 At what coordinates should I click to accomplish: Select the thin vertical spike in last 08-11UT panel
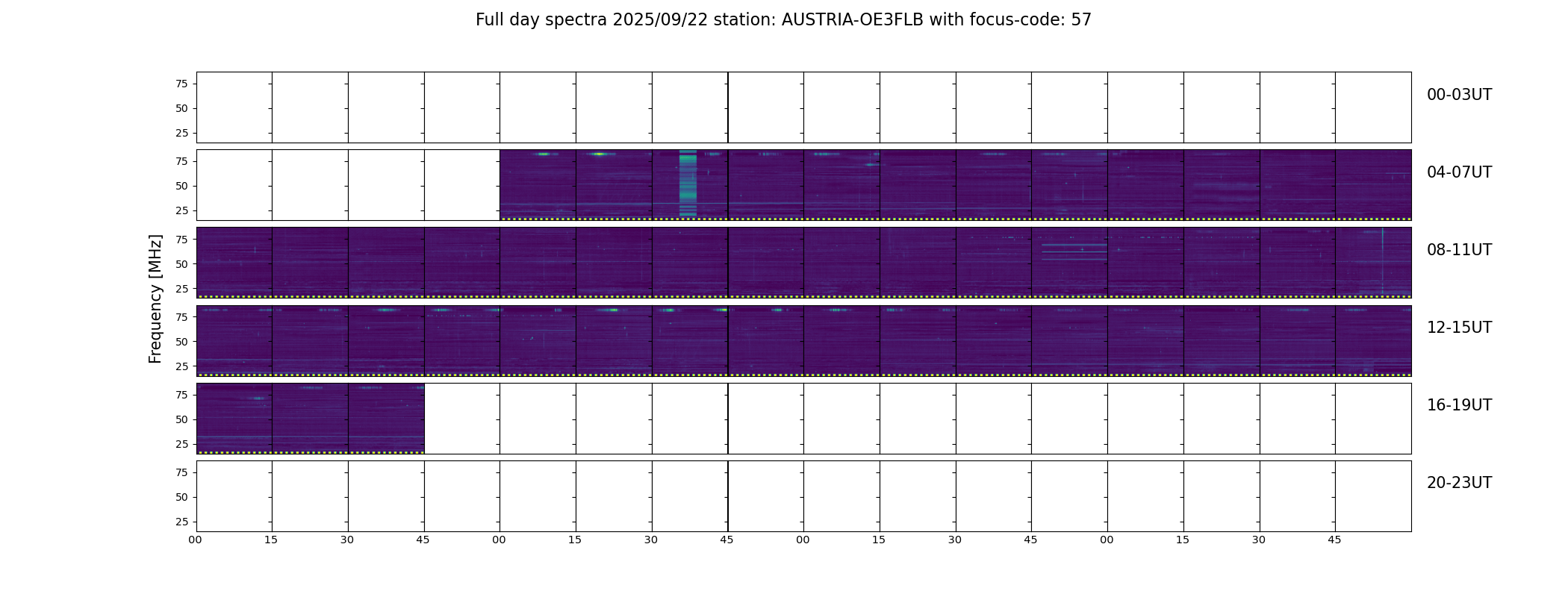coord(1382,261)
